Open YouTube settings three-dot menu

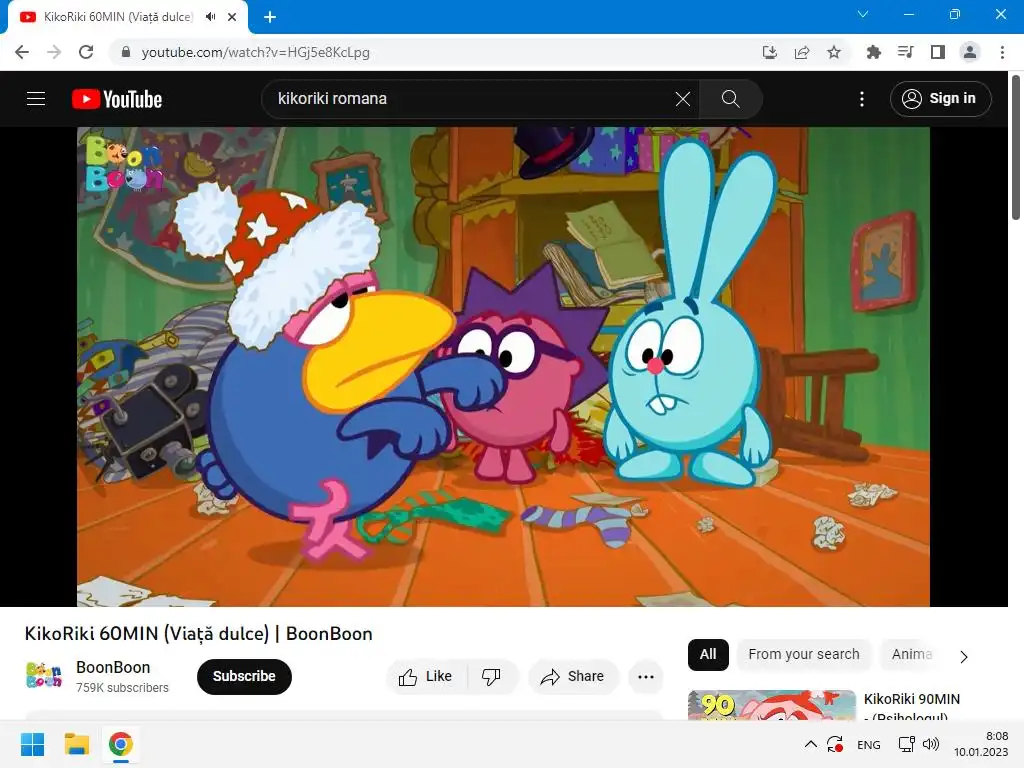pos(862,99)
